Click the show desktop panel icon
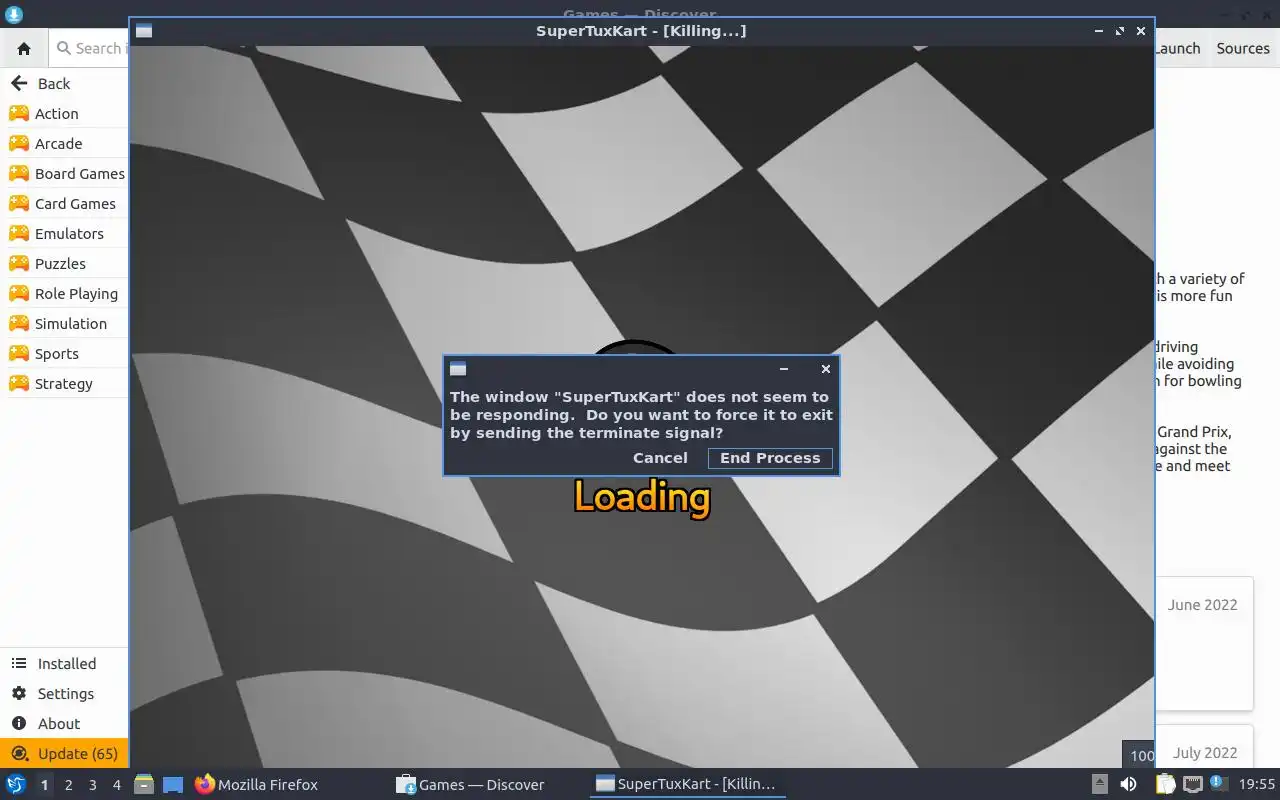1280x800 pixels. click(x=172, y=785)
